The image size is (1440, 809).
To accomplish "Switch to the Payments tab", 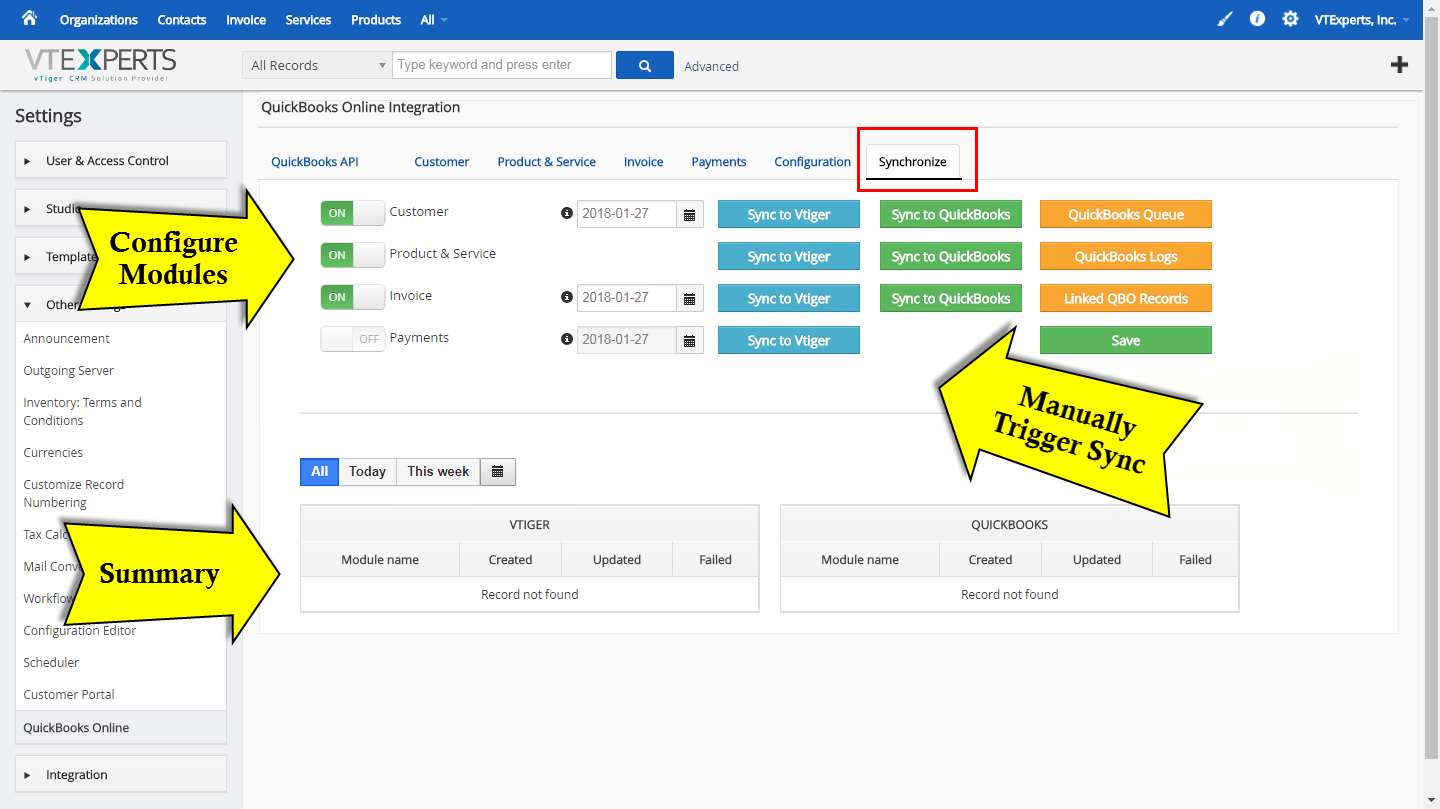I will click(719, 162).
